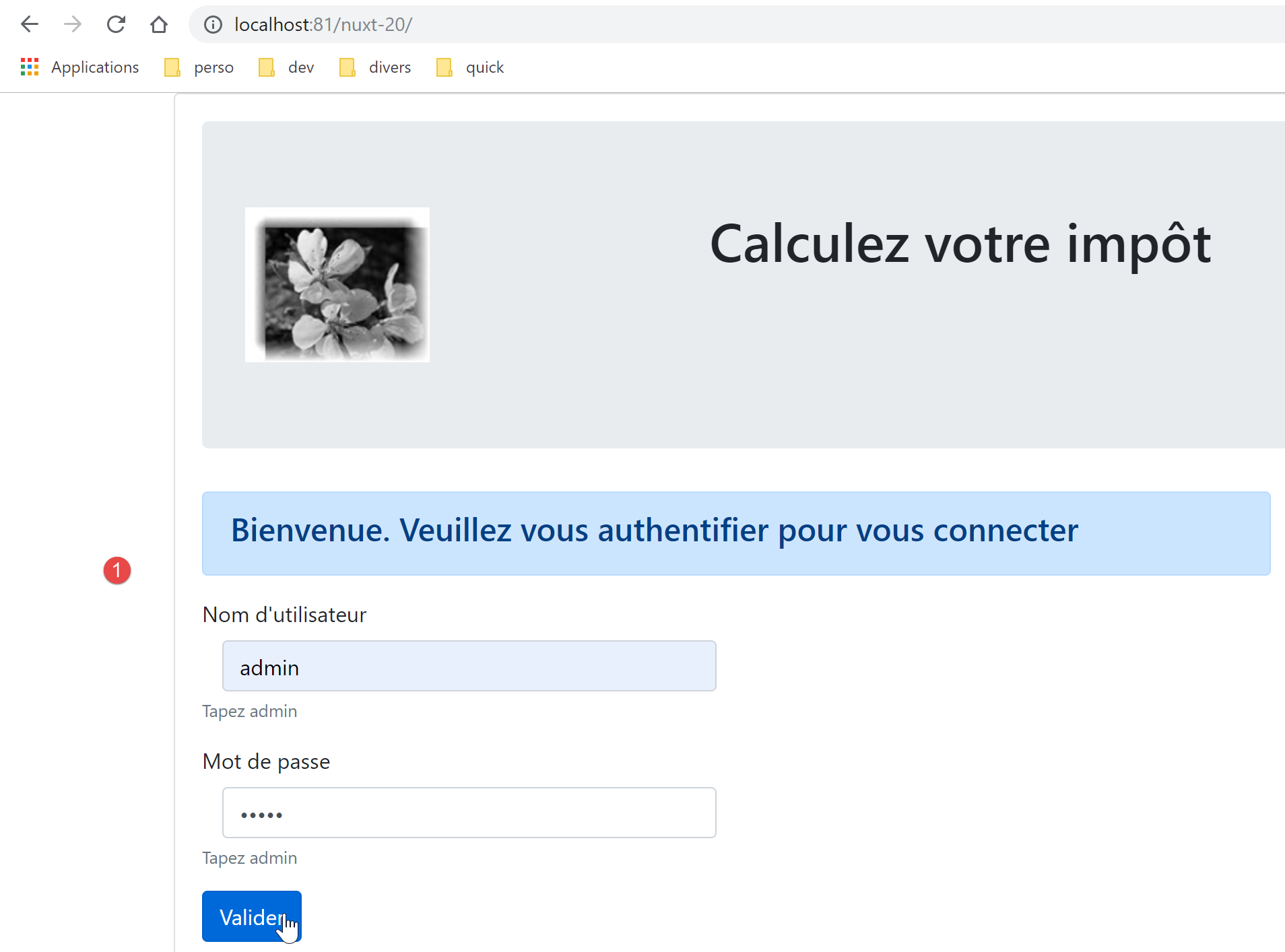Screen dimensions: 1285x952
Task: Reload the page with refresh icon
Action: click(116, 25)
